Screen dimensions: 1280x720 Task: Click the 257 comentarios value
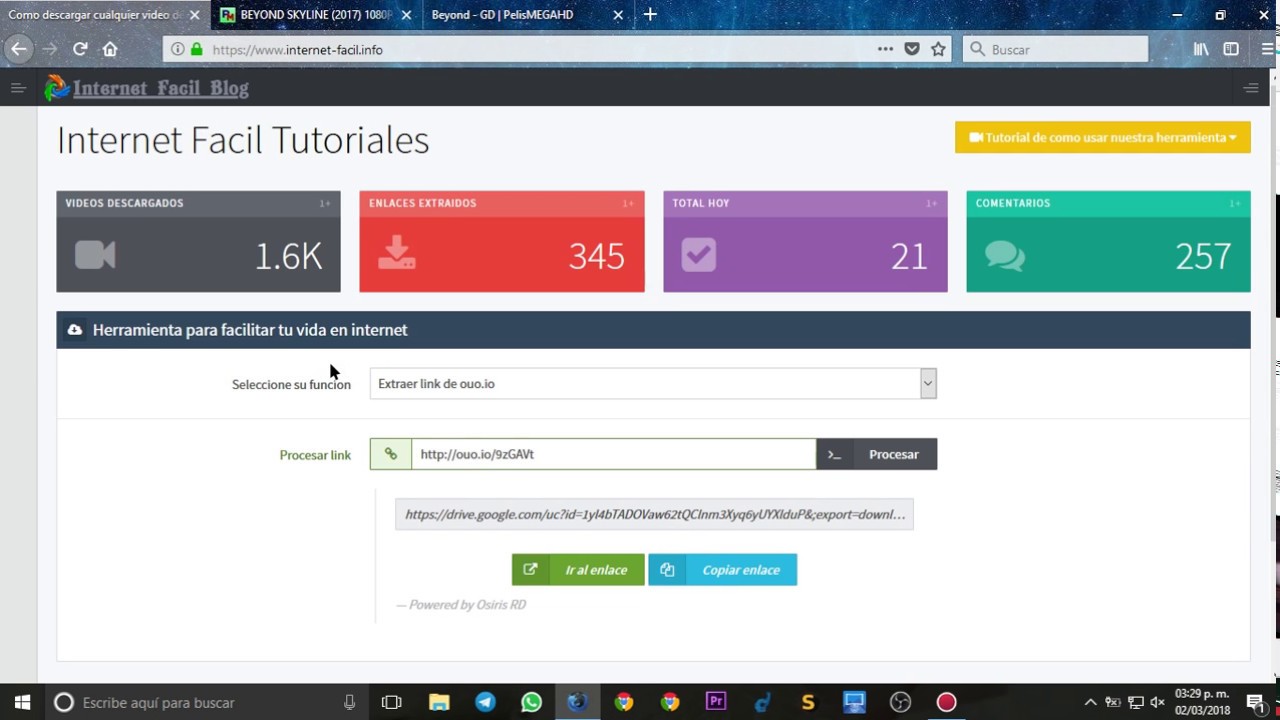1203,257
